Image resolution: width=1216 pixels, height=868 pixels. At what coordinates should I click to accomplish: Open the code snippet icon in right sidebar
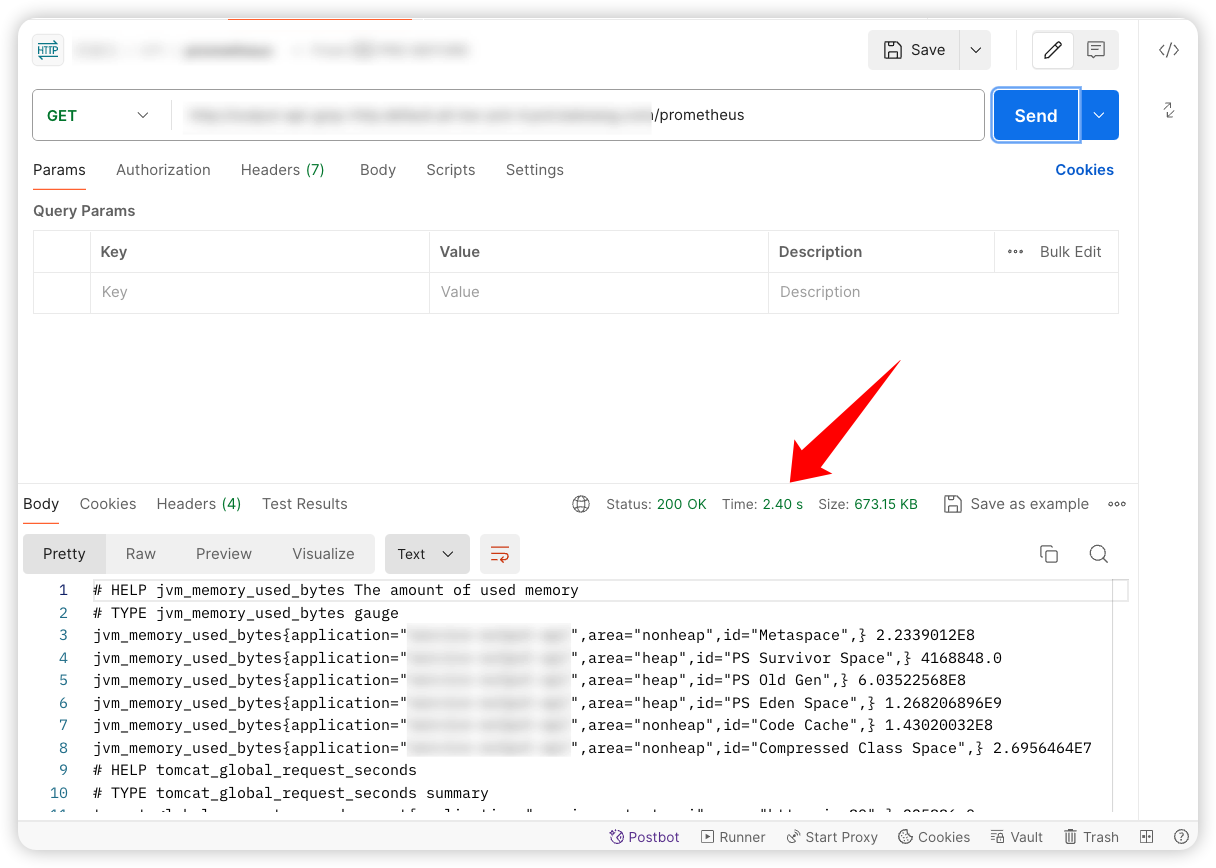coord(1169,50)
